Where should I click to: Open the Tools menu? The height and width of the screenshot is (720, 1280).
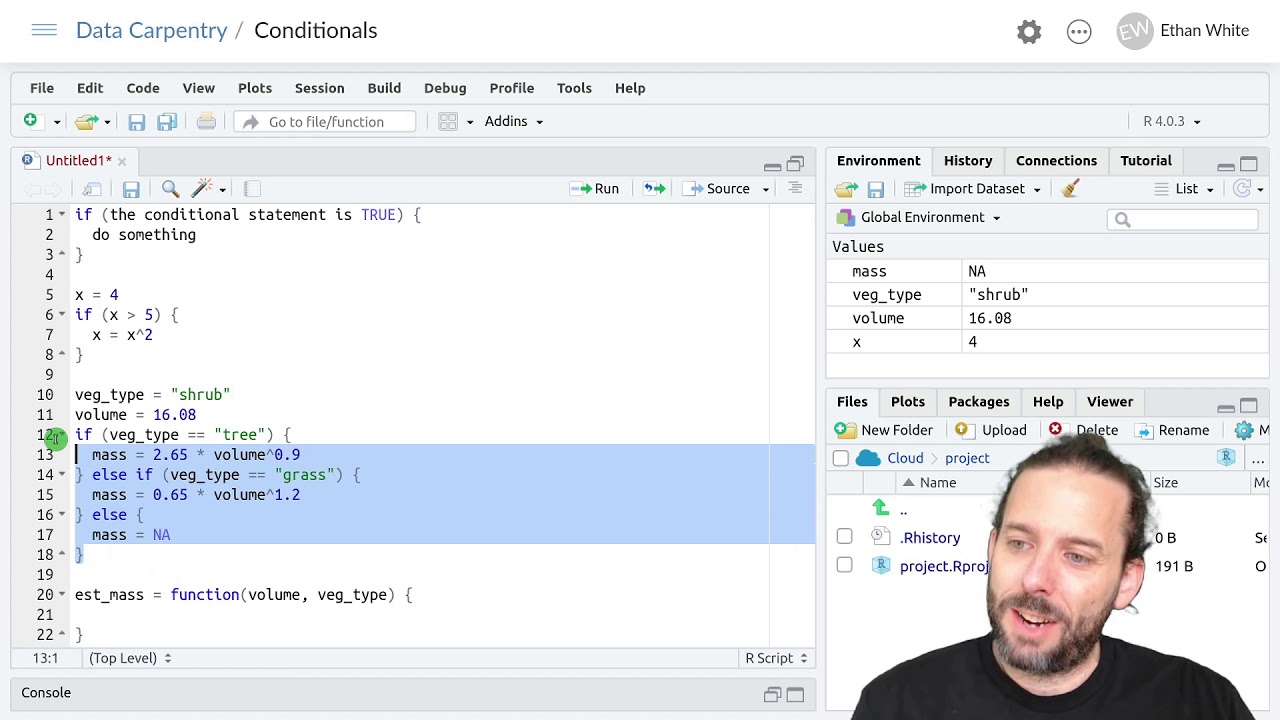click(574, 88)
